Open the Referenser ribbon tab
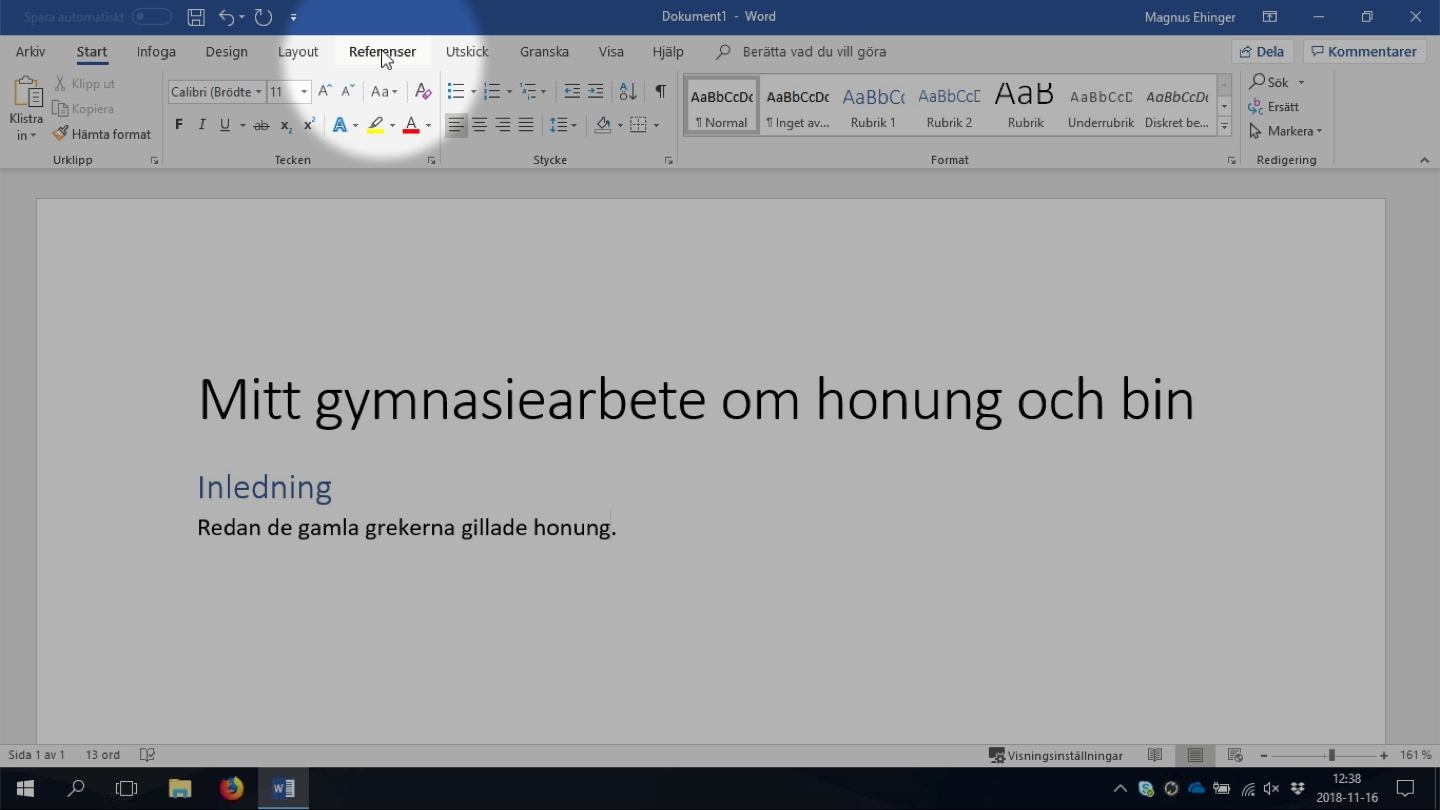Screen dimensions: 1440x810 click(382, 52)
